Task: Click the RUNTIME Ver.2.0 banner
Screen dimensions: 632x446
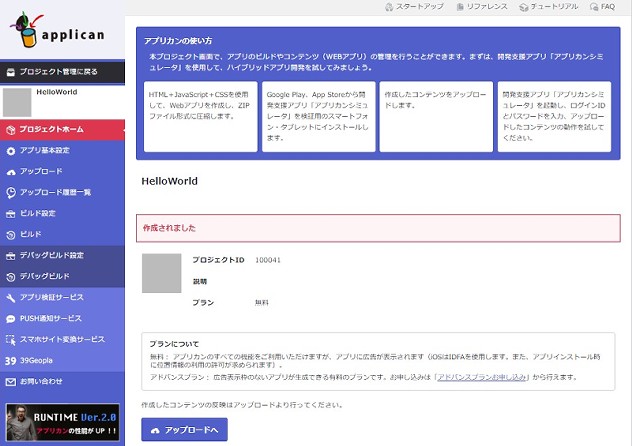Action: pyautogui.click(x=62, y=423)
